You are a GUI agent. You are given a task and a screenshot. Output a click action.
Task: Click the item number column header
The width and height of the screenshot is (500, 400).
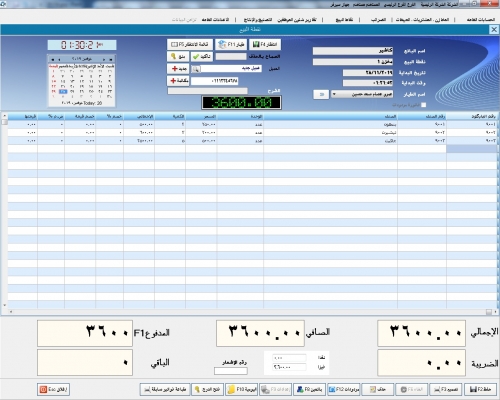click(x=422, y=116)
